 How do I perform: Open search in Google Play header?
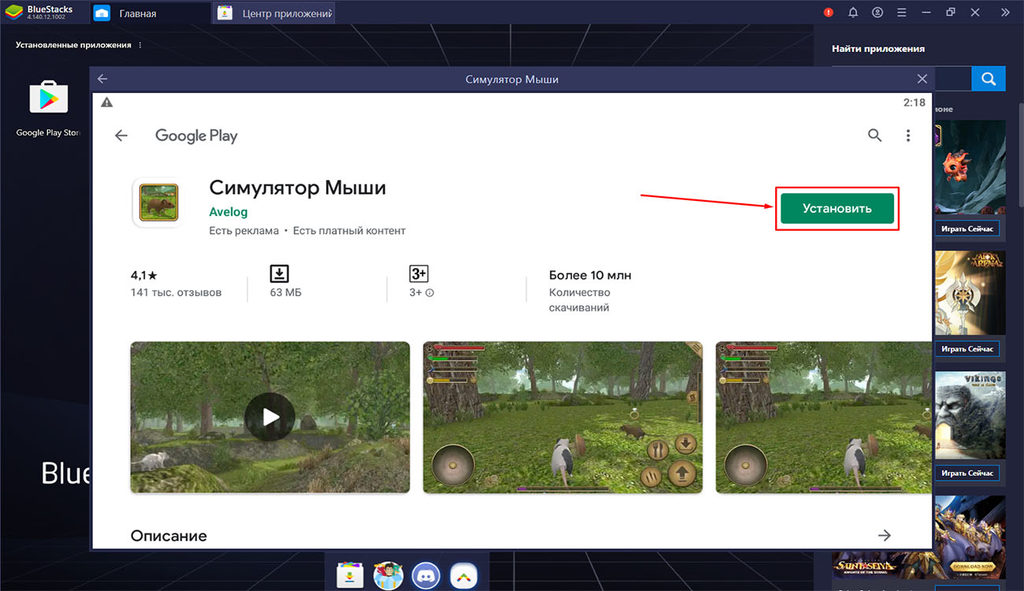point(874,135)
